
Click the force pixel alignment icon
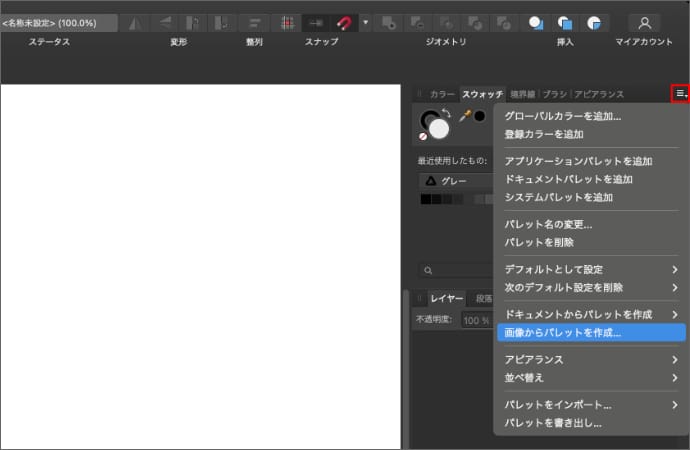pos(288,22)
